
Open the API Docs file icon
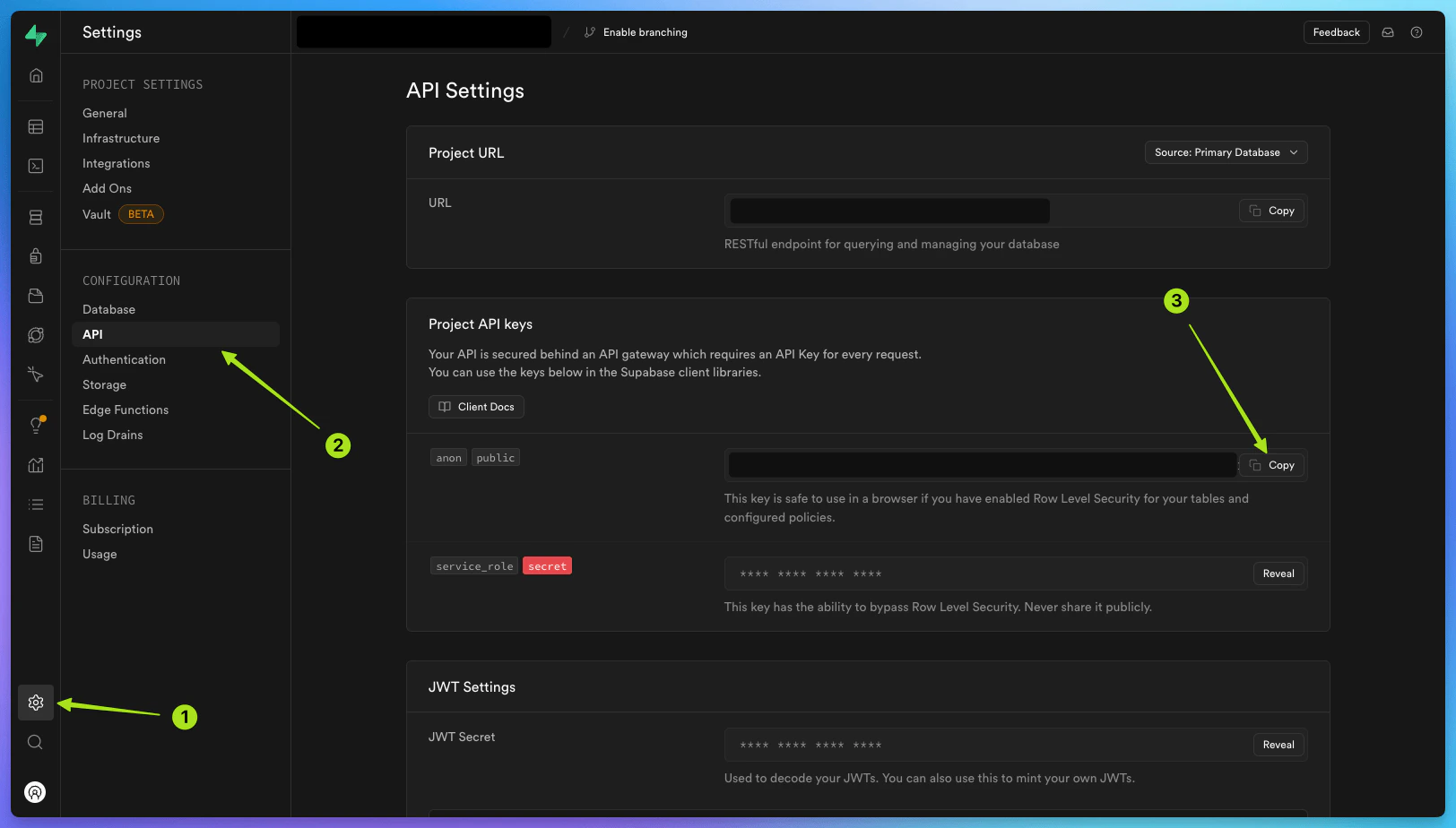click(35, 543)
